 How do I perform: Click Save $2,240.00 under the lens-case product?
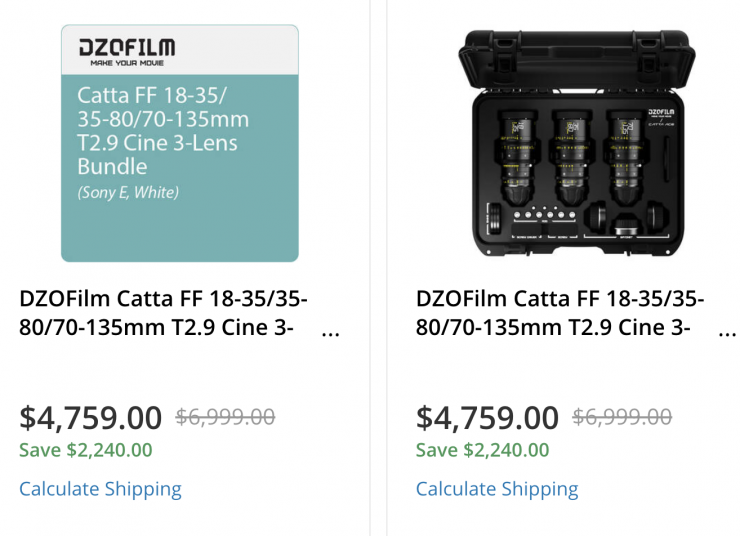point(483,450)
